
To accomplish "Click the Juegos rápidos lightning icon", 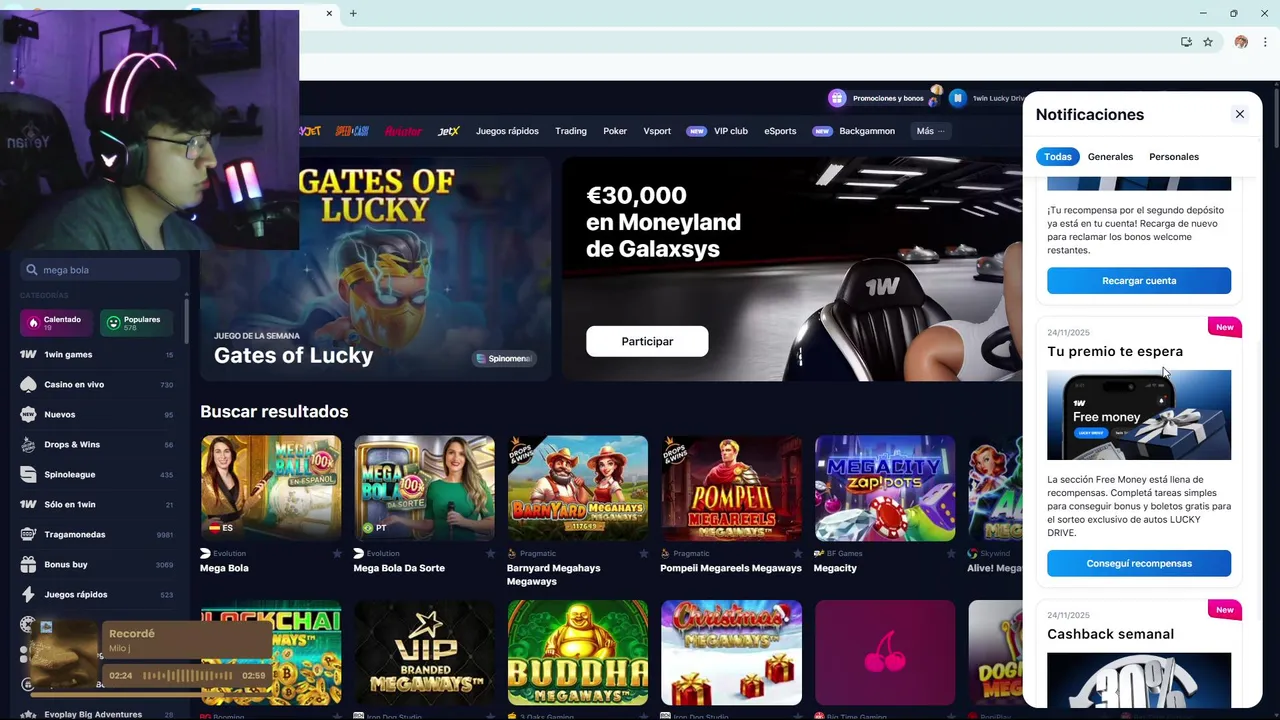I will (x=28, y=594).
